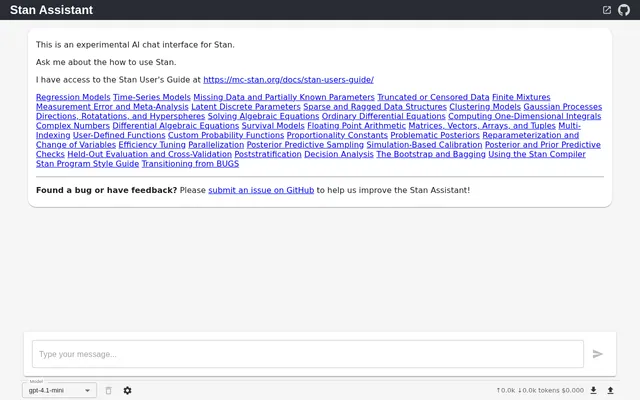Open the Time-Series Models link
The image size is (640, 400).
(x=152, y=97)
